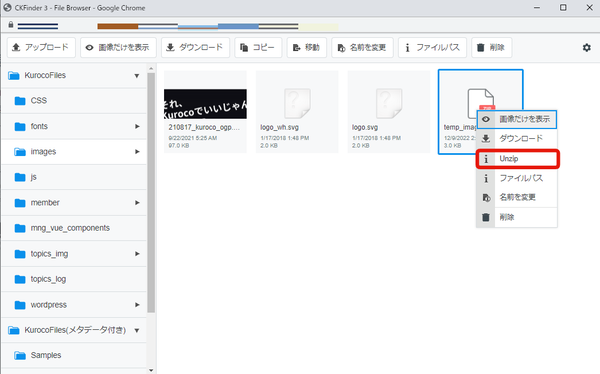Expand the member folder arrow

coord(137,203)
